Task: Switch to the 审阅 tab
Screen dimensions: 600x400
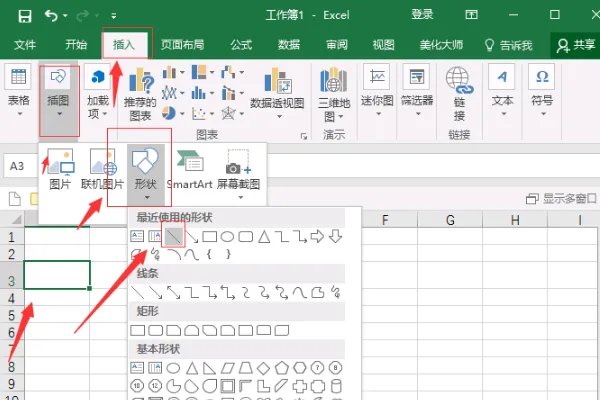Action: pyautogui.click(x=337, y=45)
